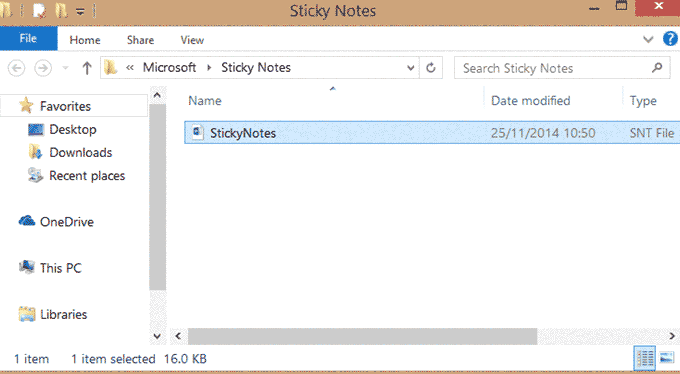Click navigation pane scrollbar up arrow
This screenshot has height=374, width=680.
coord(157,95)
